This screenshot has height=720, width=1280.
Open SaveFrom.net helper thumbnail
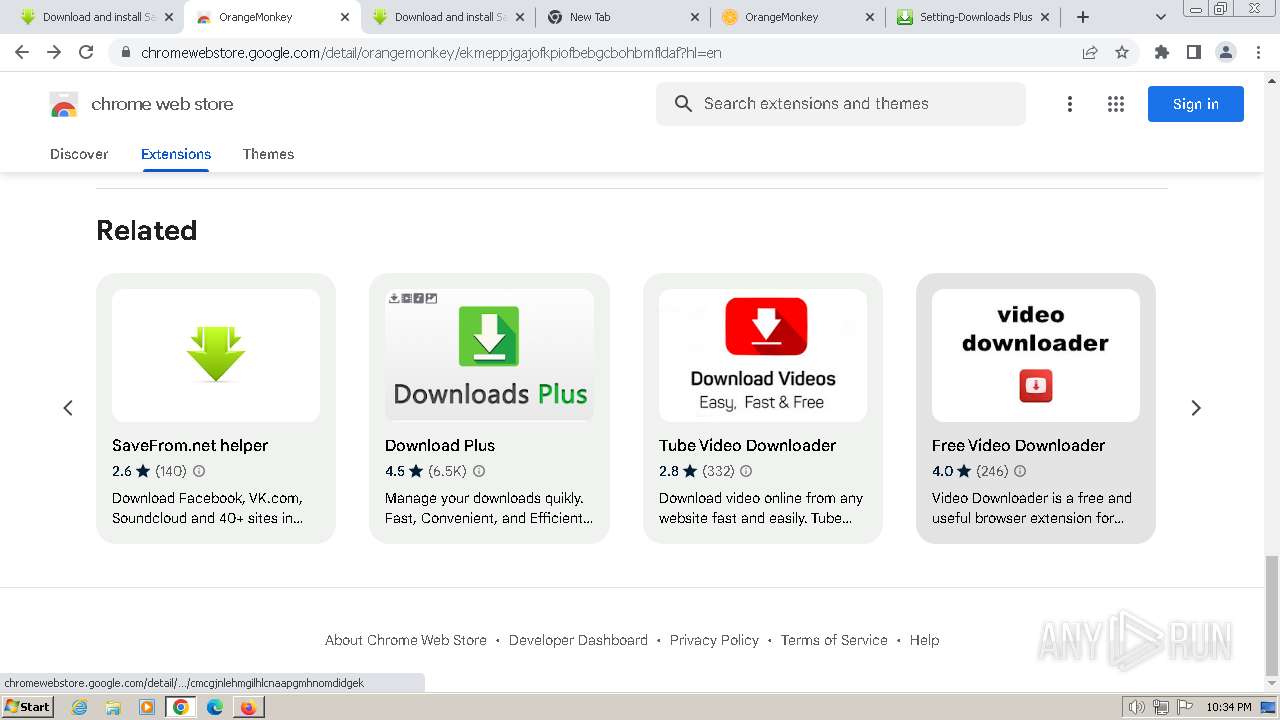point(216,355)
